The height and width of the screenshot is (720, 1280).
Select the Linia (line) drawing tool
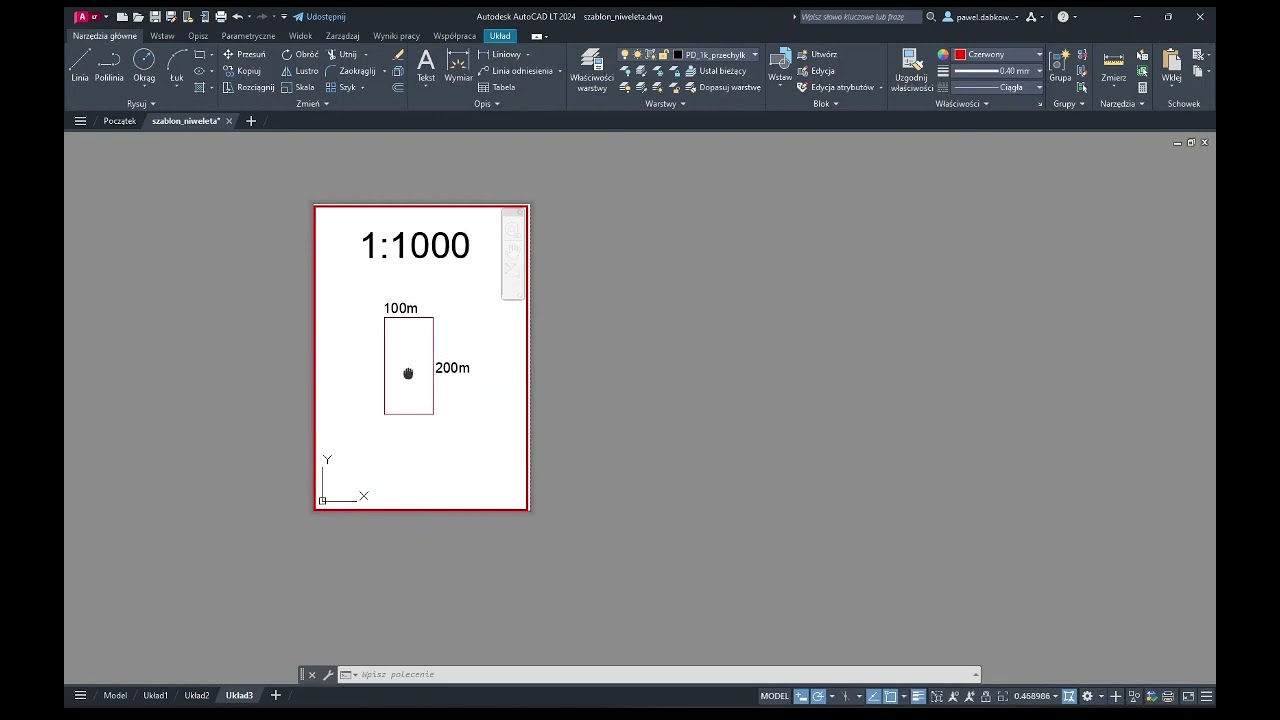click(80, 66)
